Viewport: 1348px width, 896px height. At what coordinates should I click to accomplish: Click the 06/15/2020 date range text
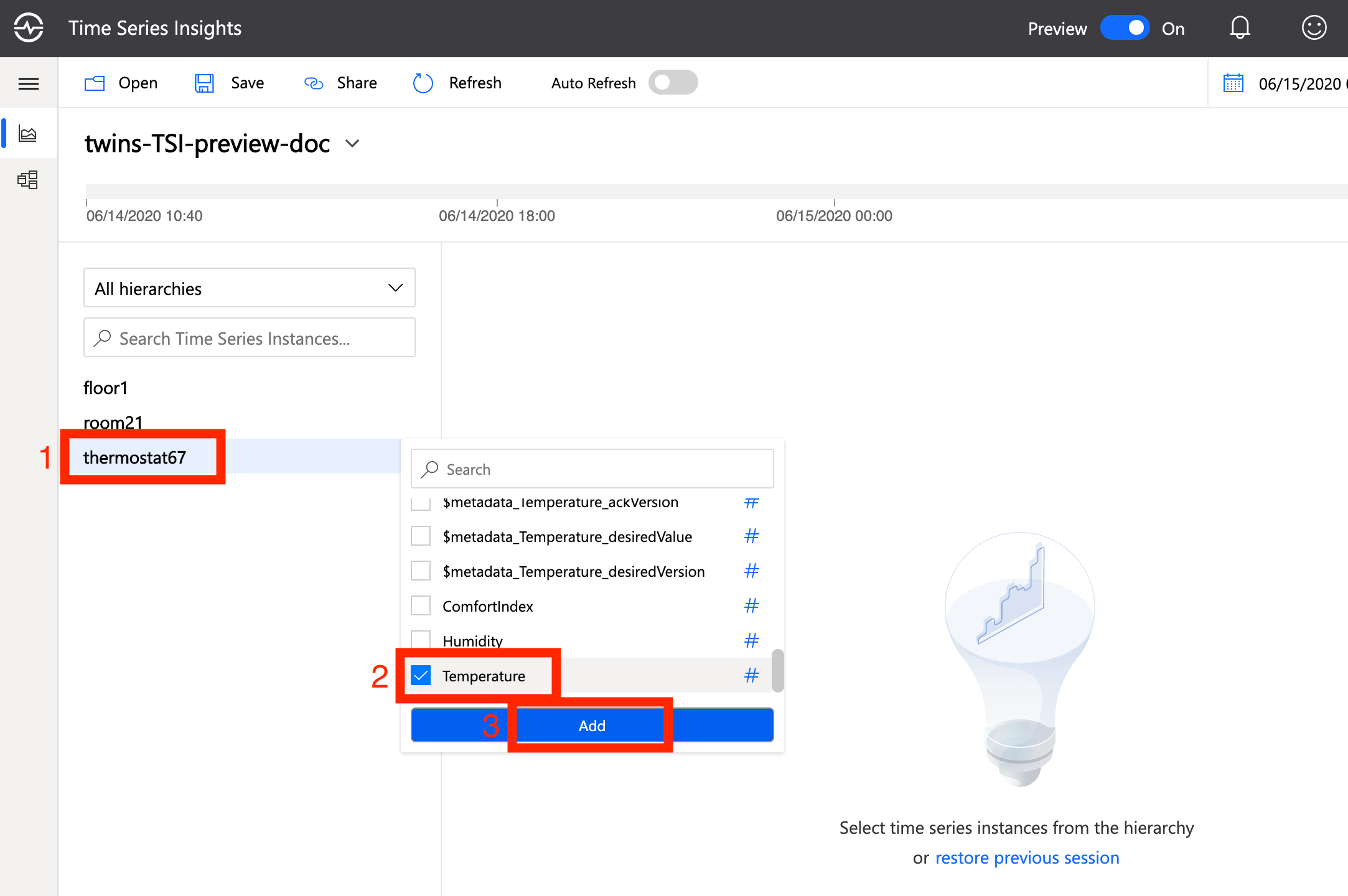point(1303,83)
